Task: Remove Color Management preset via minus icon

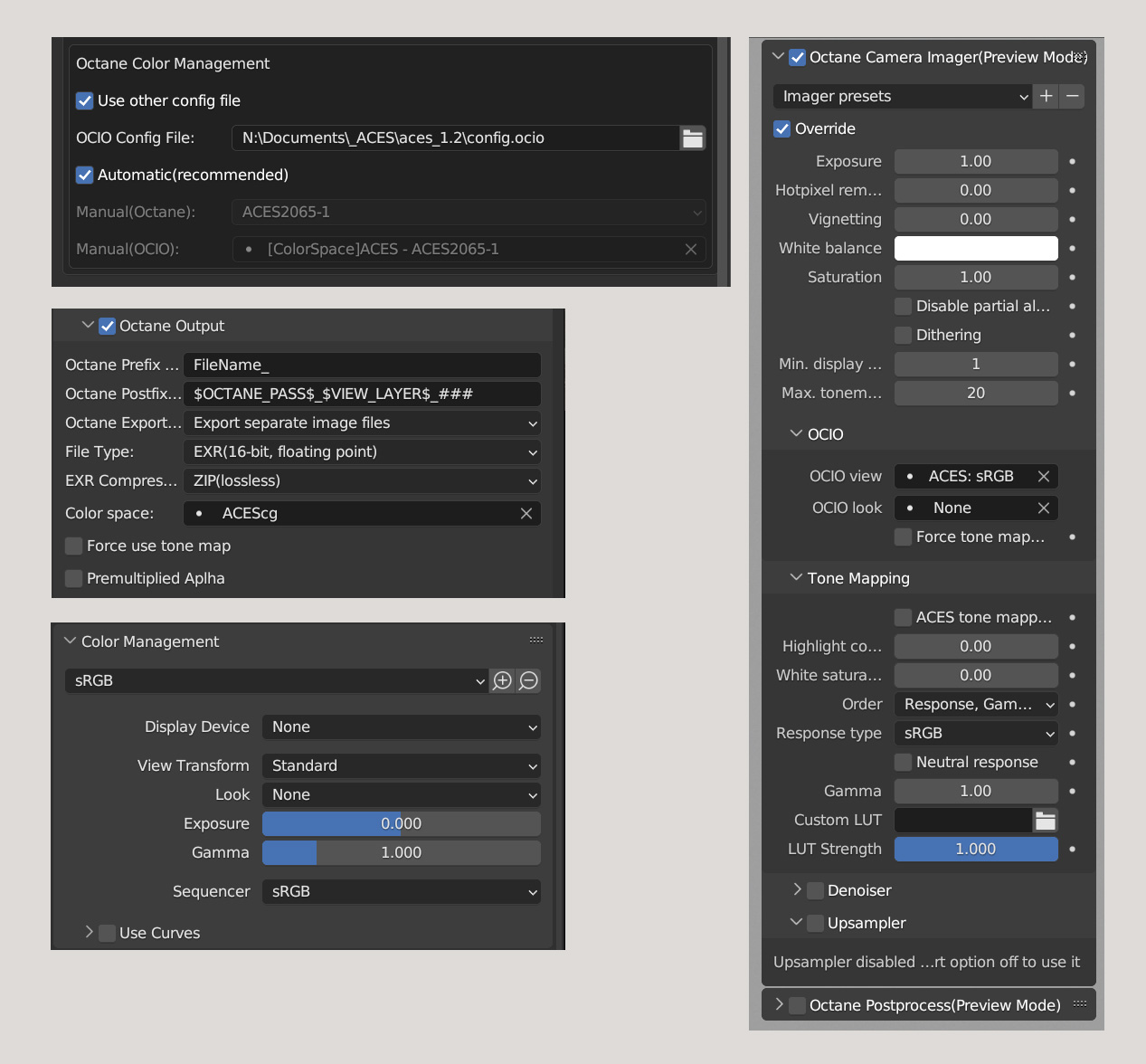Action: [x=529, y=680]
